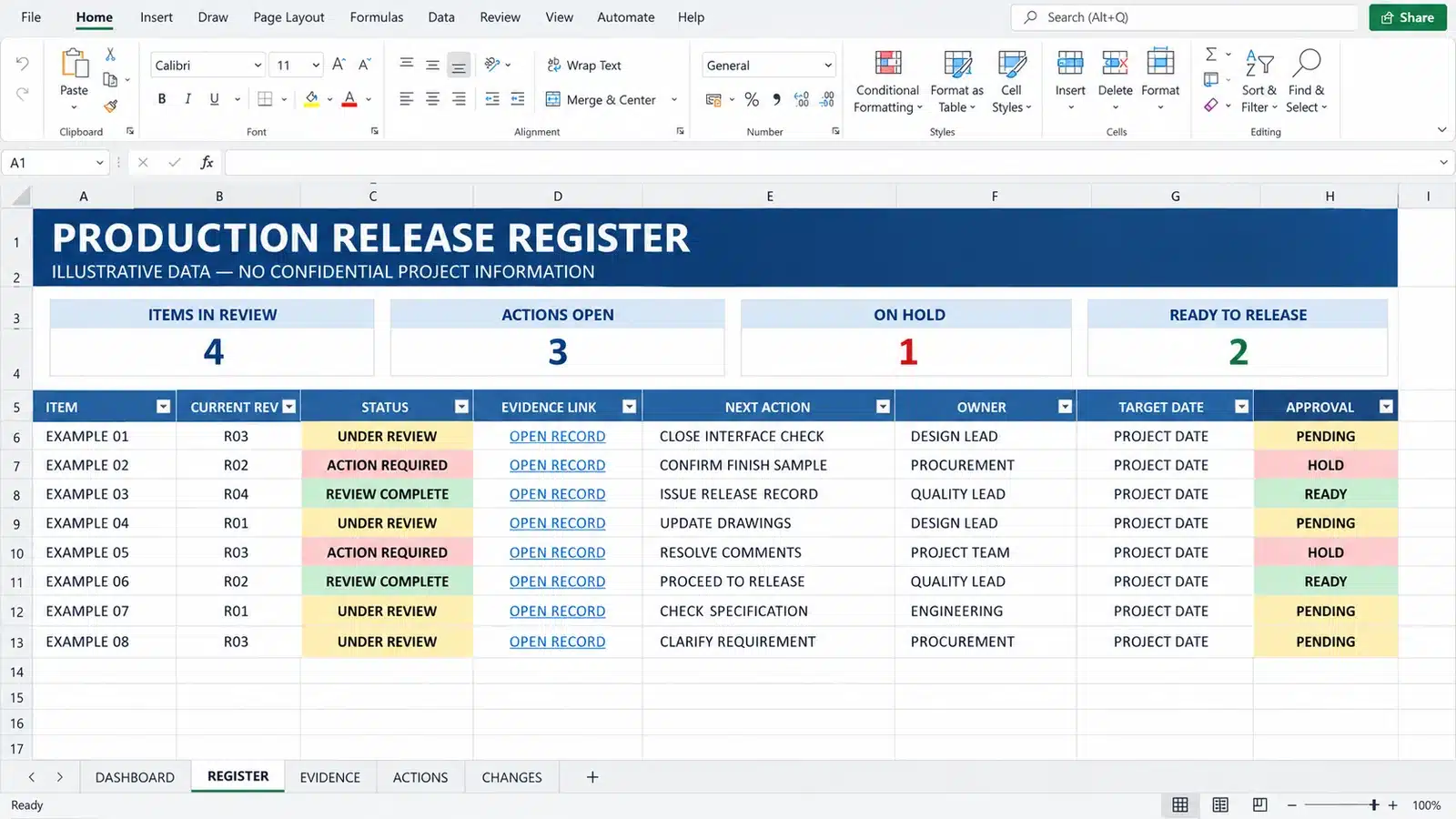Click the Redo arrow icon
The width and height of the screenshot is (1456, 819).
click(x=22, y=93)
